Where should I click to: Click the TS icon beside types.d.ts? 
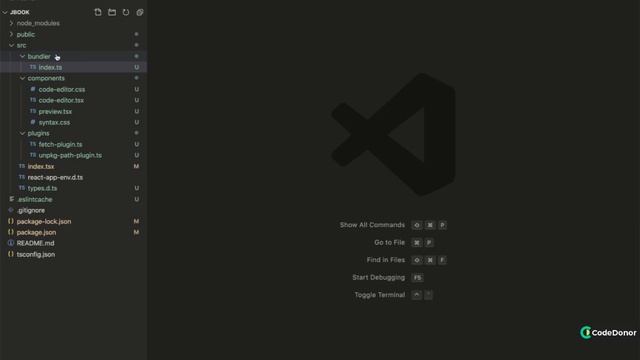pyautogui.click(x=22, y=188)
